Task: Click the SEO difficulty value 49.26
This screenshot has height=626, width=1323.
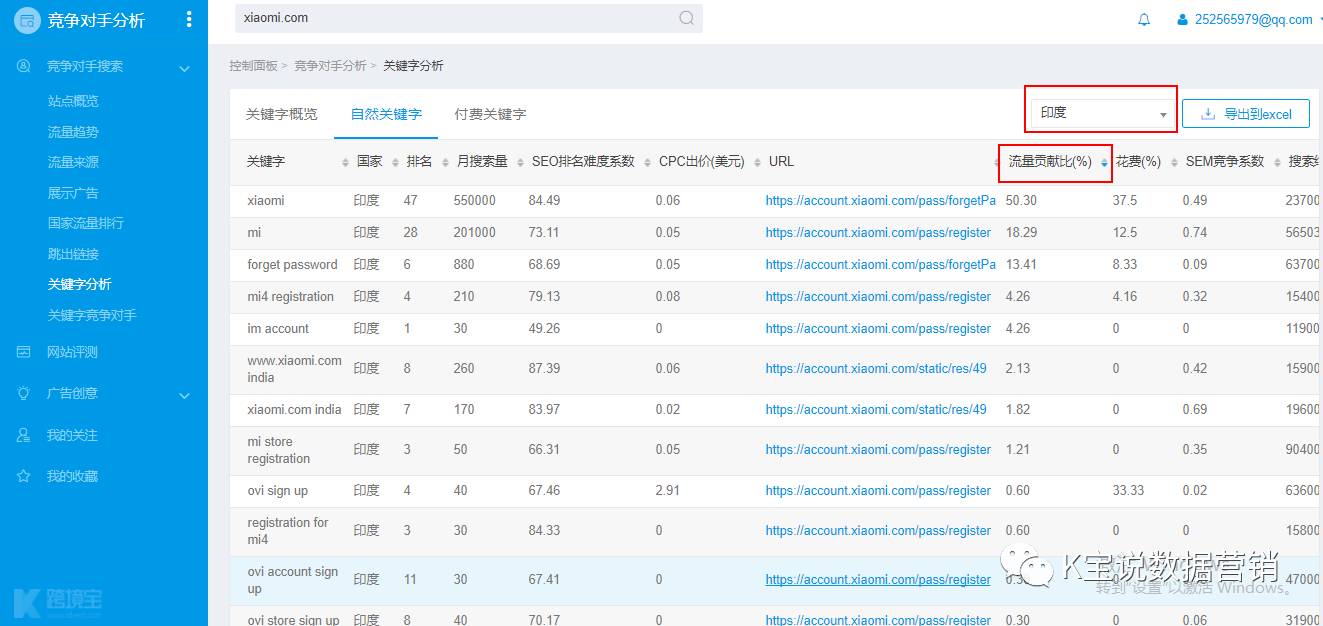Action: 545,328
